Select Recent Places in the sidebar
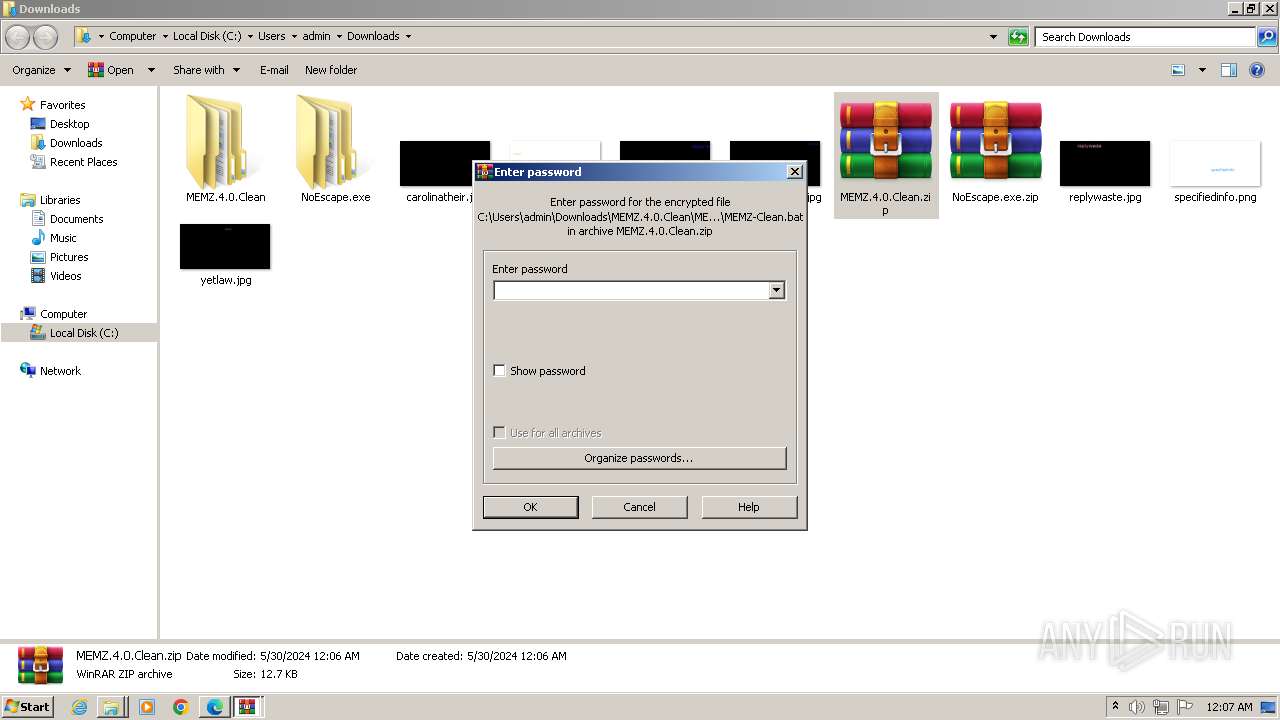 [x=84, y=162]
